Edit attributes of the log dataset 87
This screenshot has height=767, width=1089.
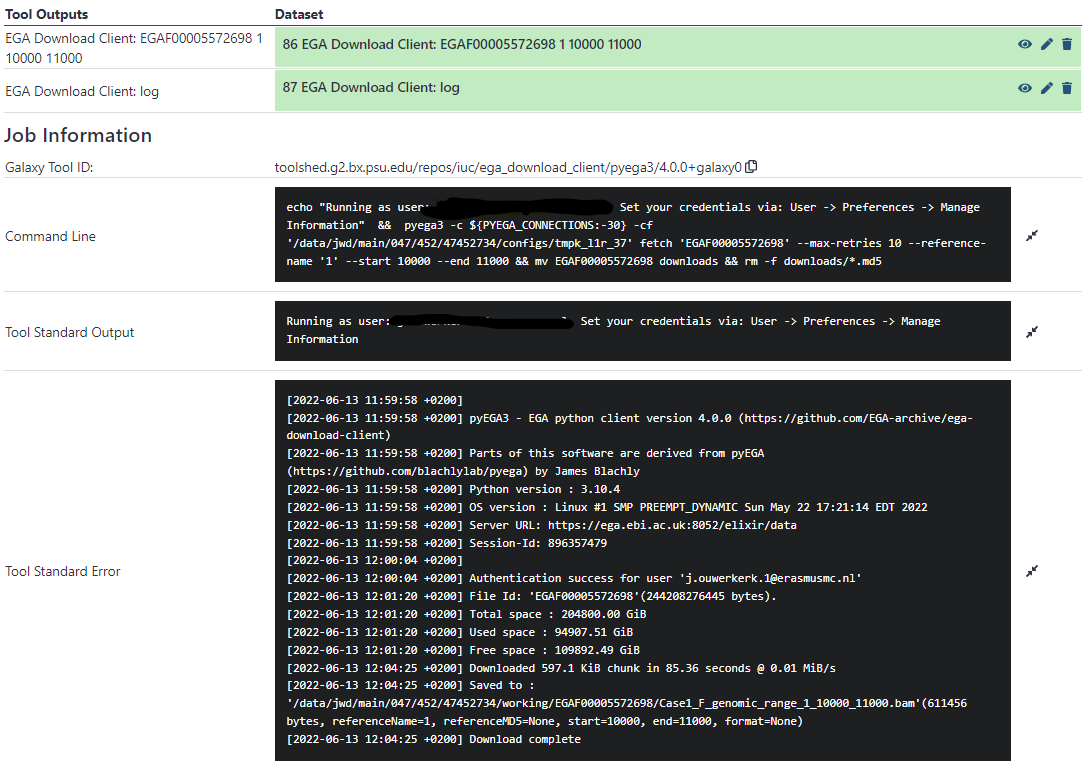(1046, 88)
